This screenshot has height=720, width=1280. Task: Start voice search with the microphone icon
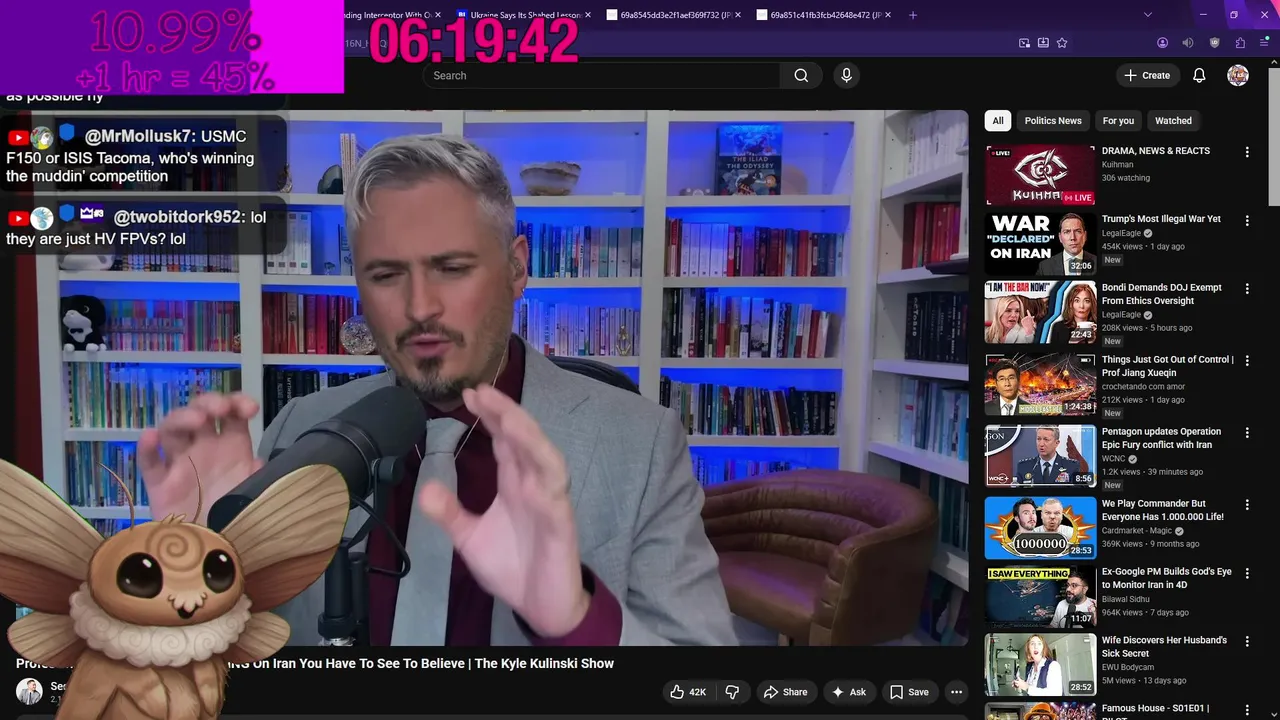[x=846, y=75]
